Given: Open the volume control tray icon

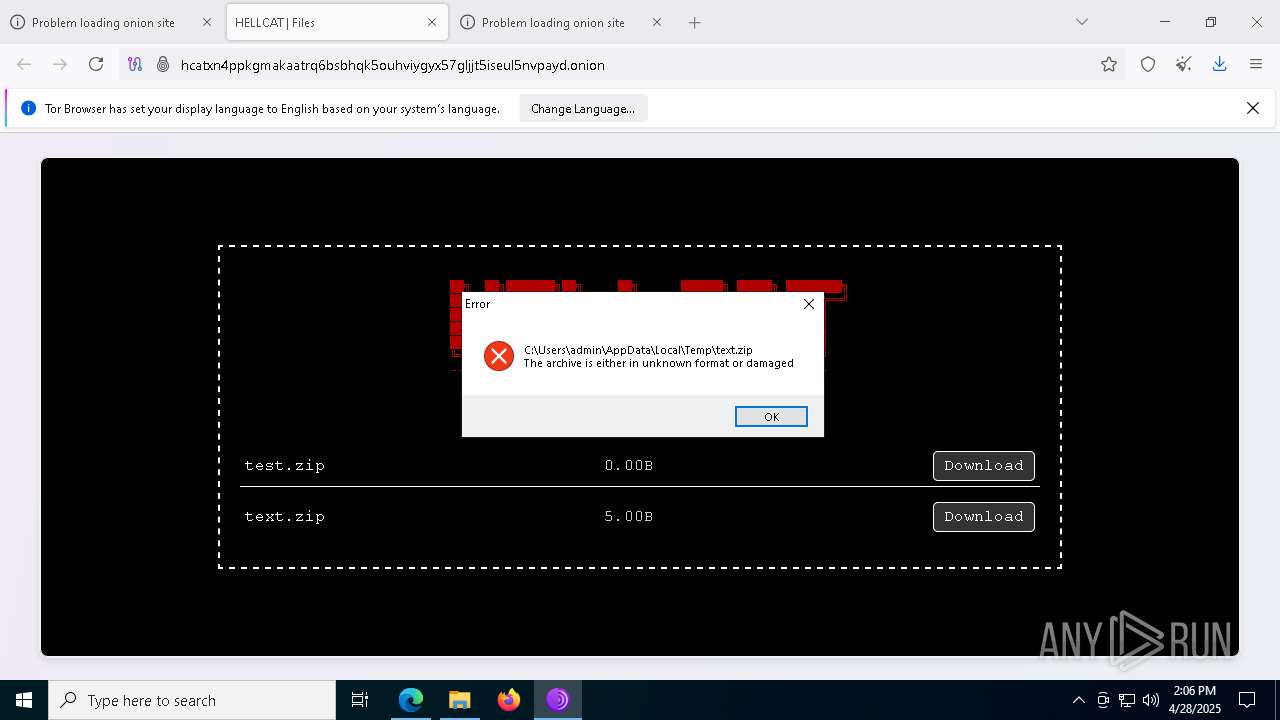Looking at the screenshot, I should tap(1150, 700).
